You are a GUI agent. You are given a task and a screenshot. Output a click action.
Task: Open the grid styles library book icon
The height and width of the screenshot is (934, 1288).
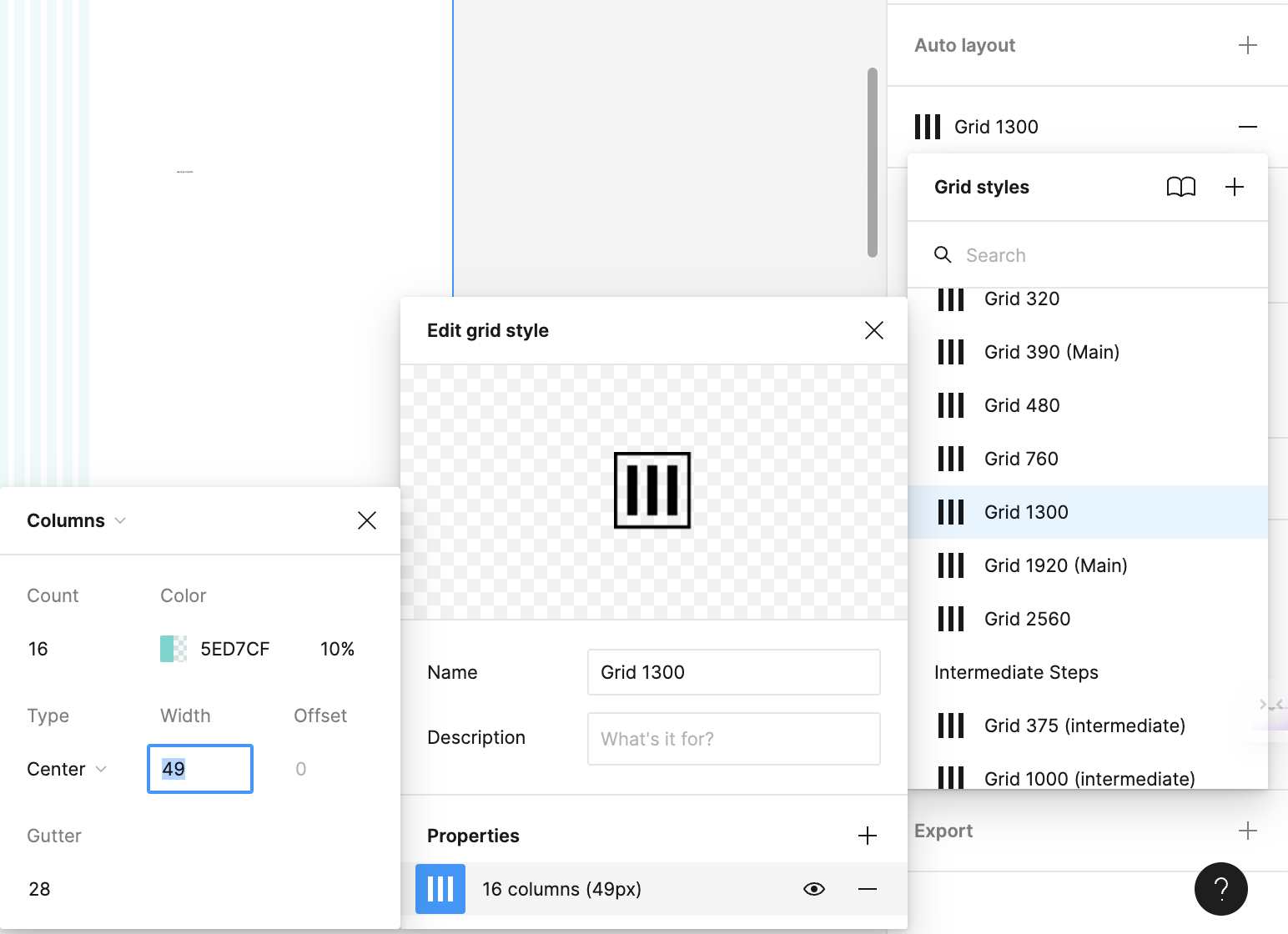pos(1181,187)
